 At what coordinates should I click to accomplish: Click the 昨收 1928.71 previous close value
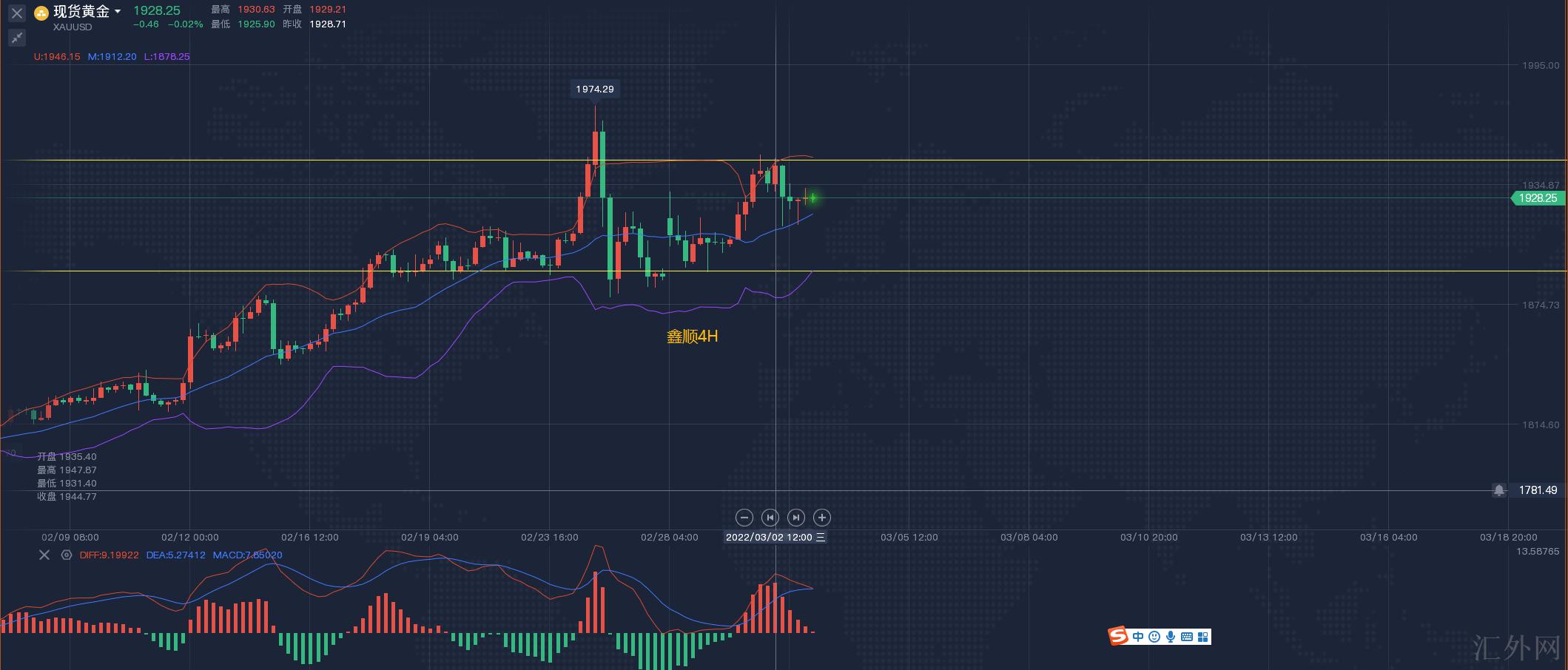click(x=314, y=24)
